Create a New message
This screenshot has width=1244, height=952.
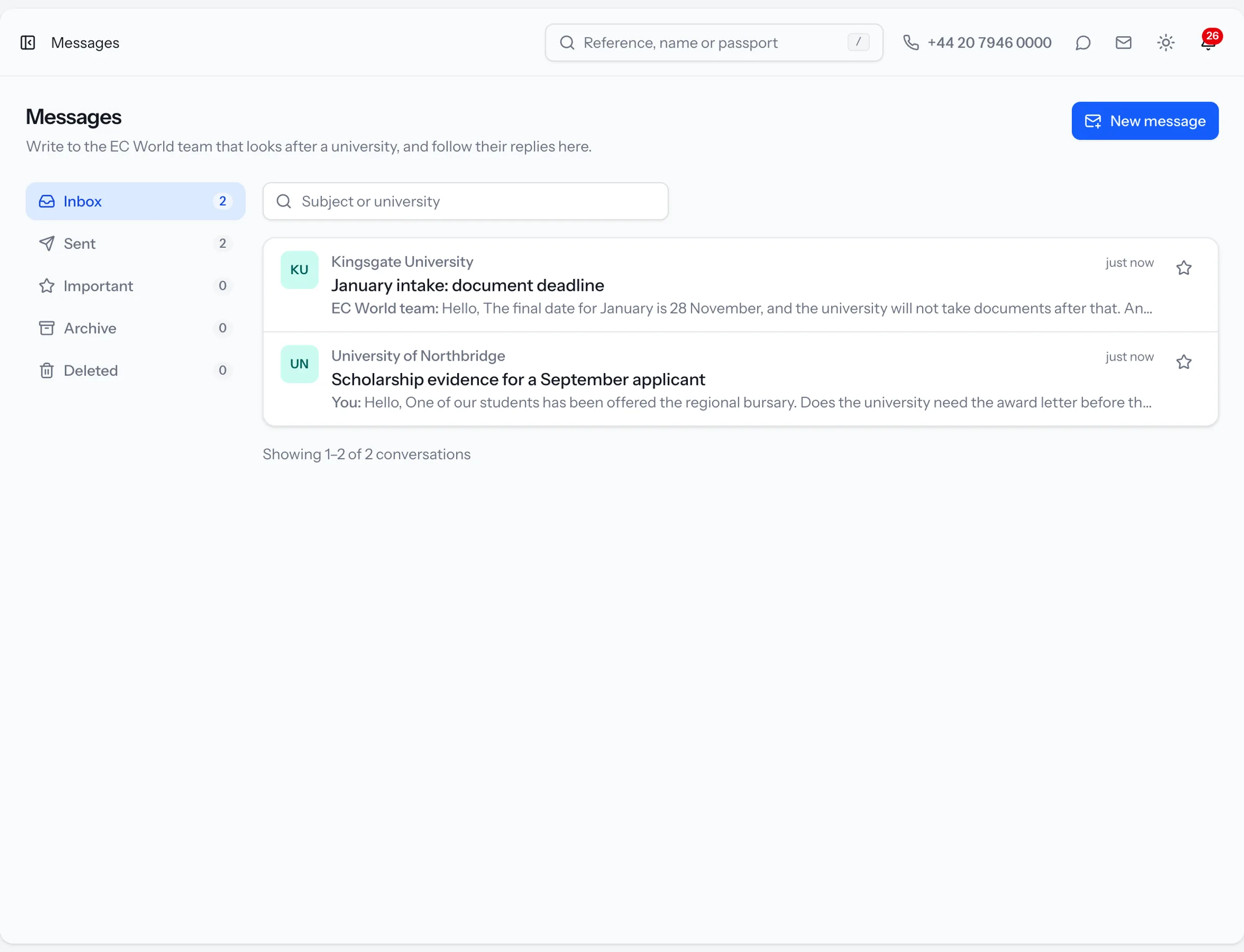(x=1145, y=121)
